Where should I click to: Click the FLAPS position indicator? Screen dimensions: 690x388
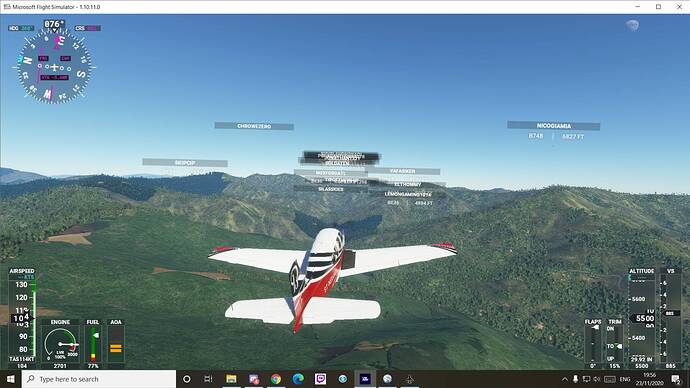click(x=593, y=343)
